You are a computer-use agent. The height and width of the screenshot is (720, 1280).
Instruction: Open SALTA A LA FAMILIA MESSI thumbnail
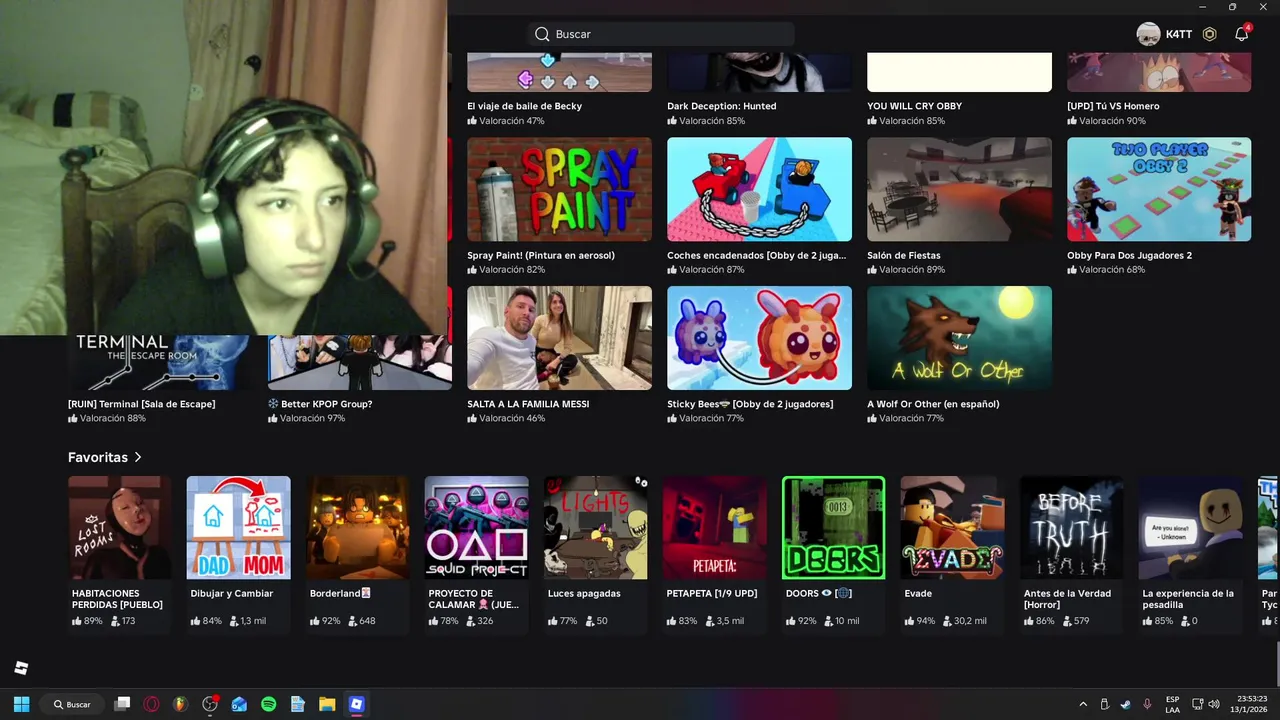(559, 338)
